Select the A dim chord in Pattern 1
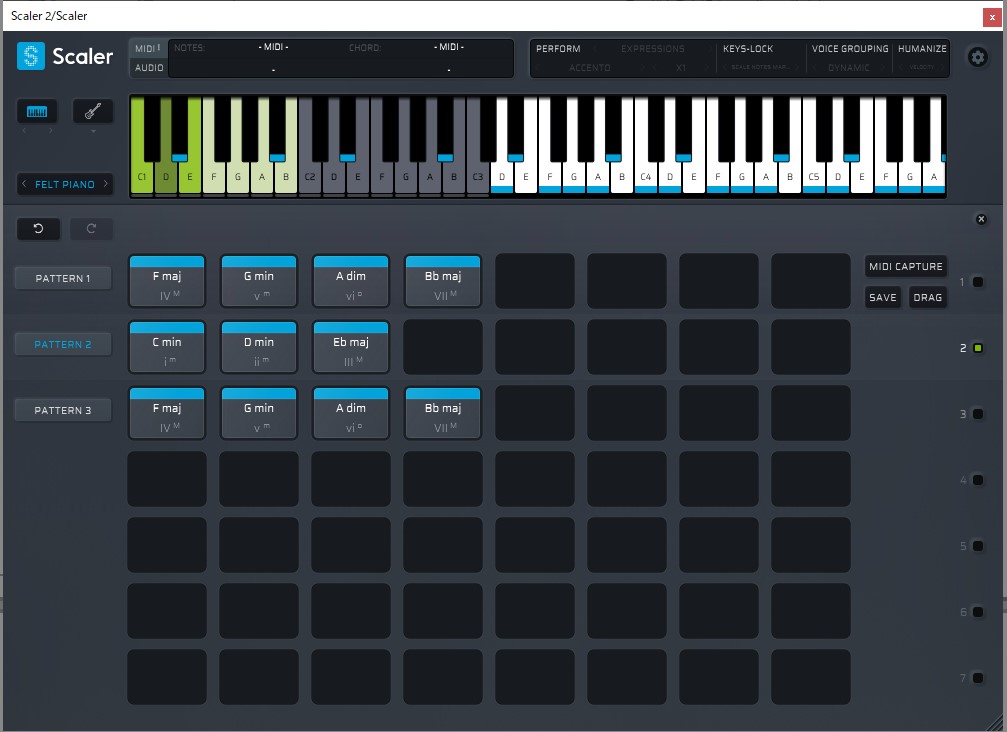Viewport: 1007px width, 732px height. [351, 281]
